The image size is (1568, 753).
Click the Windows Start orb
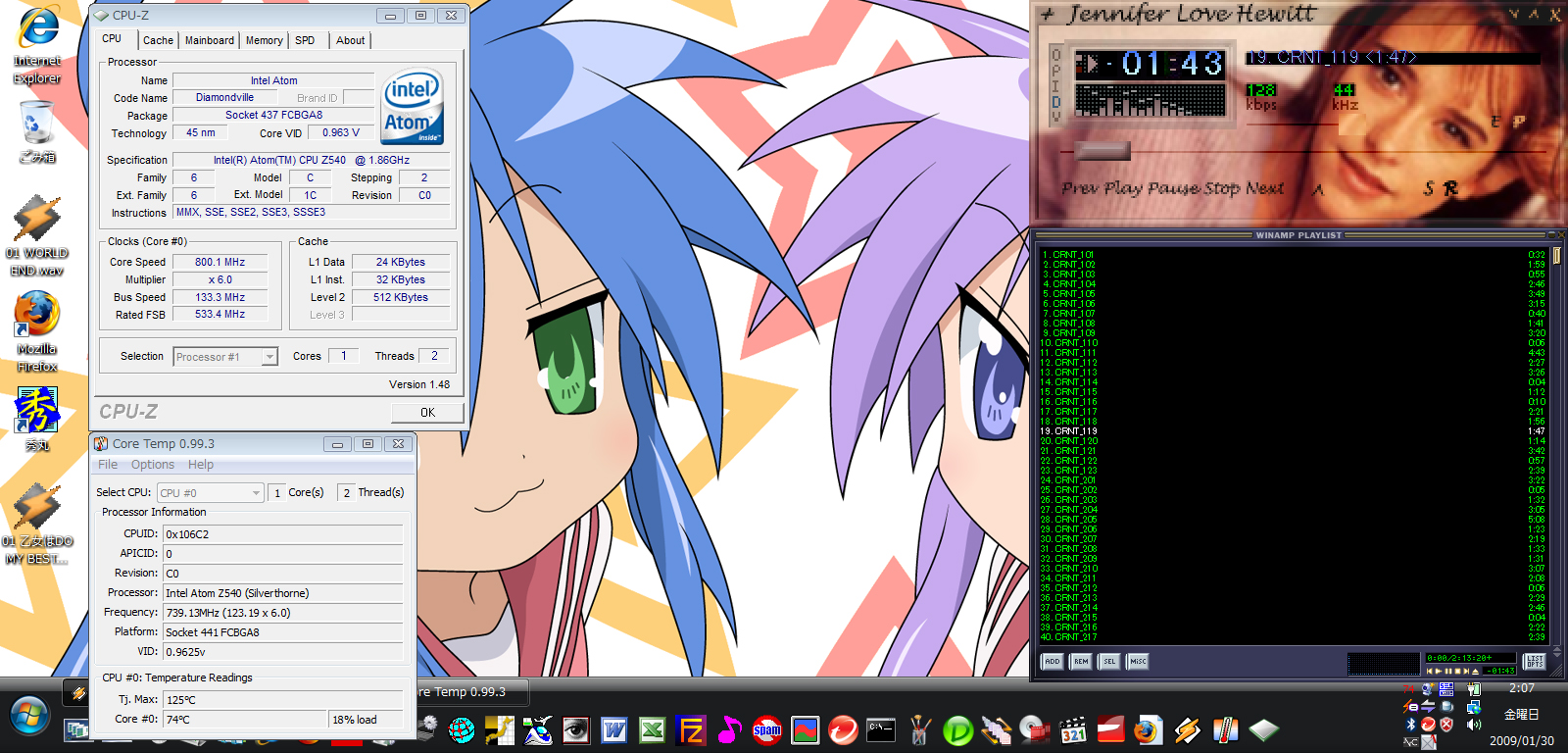click(x=29, y=717)
